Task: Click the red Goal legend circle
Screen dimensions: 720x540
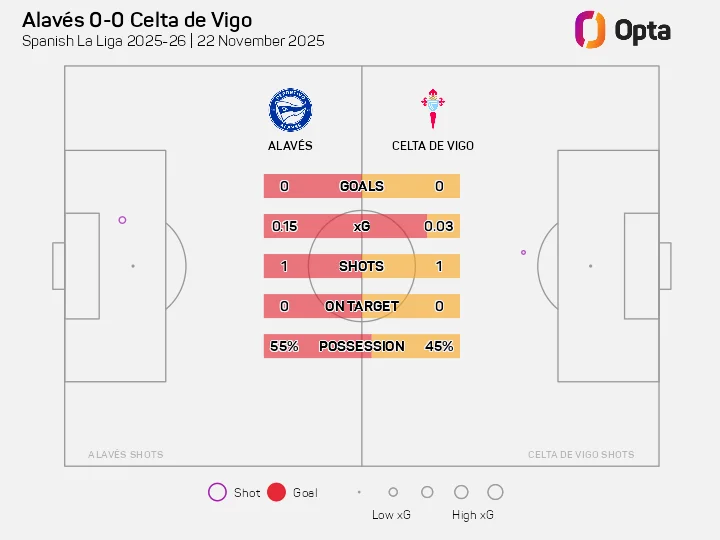Action: pyautogui.click(x=277, y=492)
